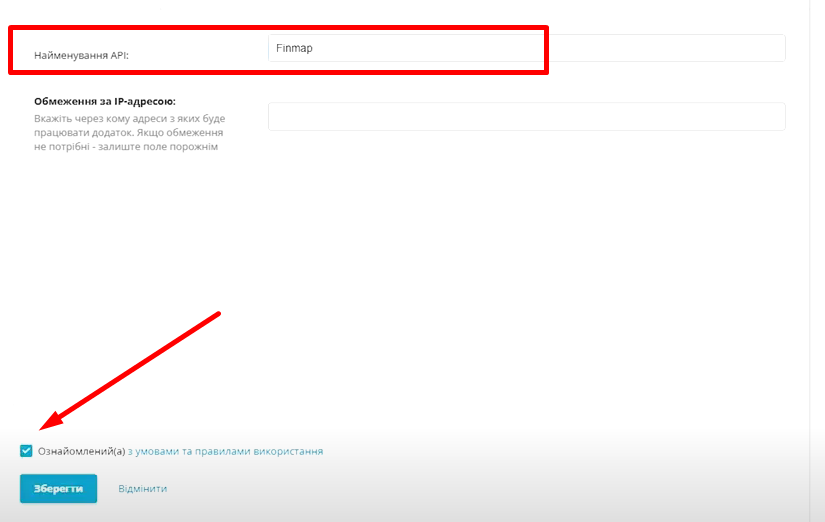825x522 pixels.
Task: Click the API name field containing Finmap
Action: pyautogui.click(x=527, y=48)
